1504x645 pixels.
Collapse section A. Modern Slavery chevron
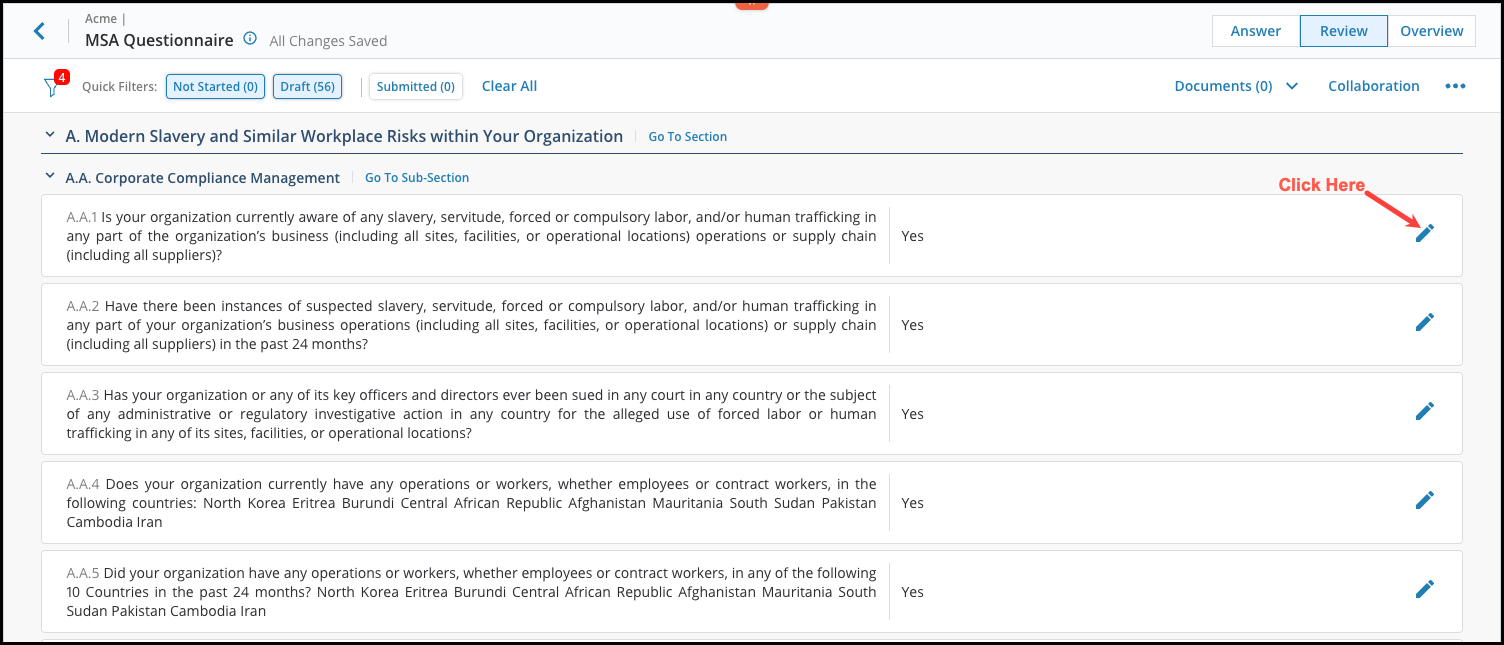click(50, 136)
